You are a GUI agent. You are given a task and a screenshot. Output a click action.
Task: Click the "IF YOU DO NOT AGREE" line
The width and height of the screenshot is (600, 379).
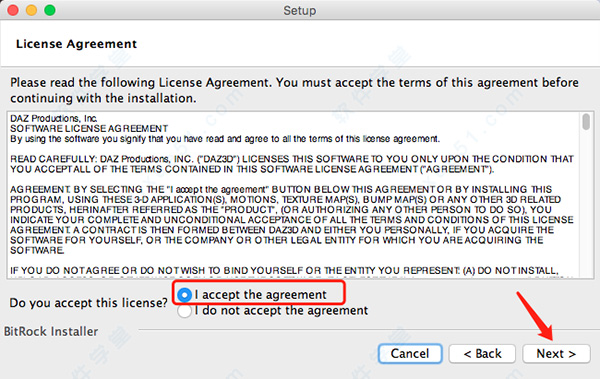[x=284, y=270]
